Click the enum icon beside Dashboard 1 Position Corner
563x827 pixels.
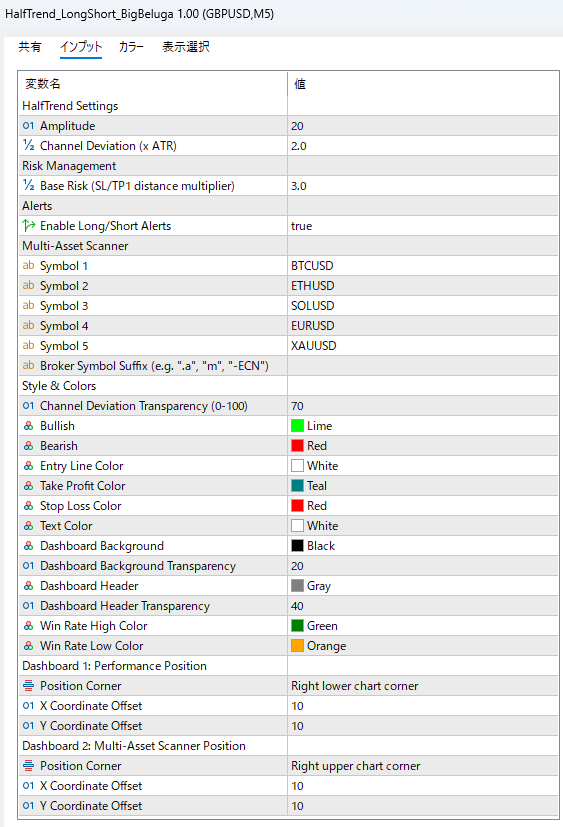[x=28, y=686]
